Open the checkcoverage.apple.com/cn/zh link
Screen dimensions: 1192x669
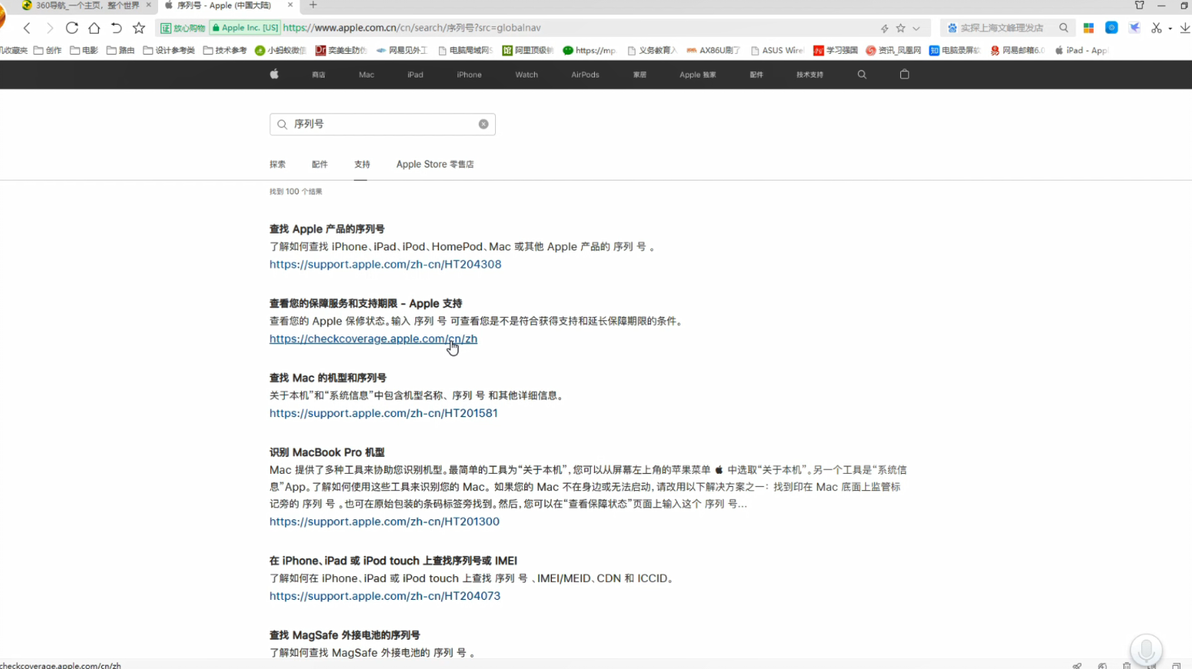[x=373, y=339]
